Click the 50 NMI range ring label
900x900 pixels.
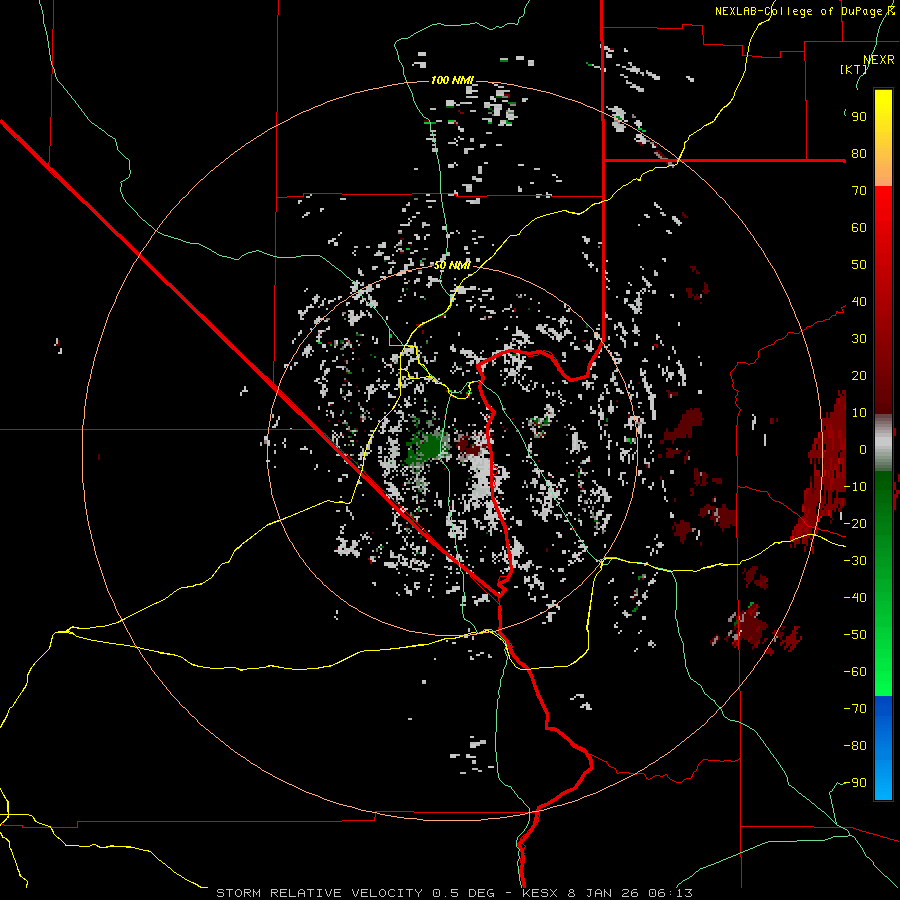pyautogui.click(x=452, y=265)
